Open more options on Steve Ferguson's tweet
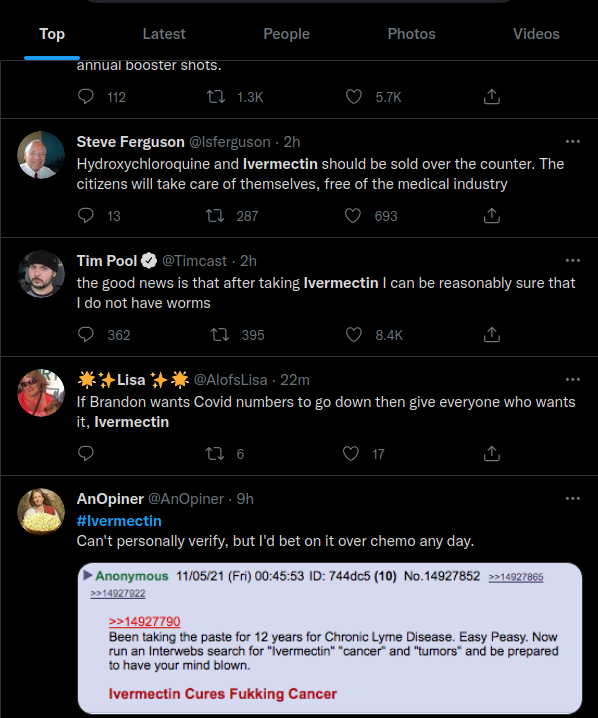Screen dimensions: 598x718 click(x=572, y=141)
